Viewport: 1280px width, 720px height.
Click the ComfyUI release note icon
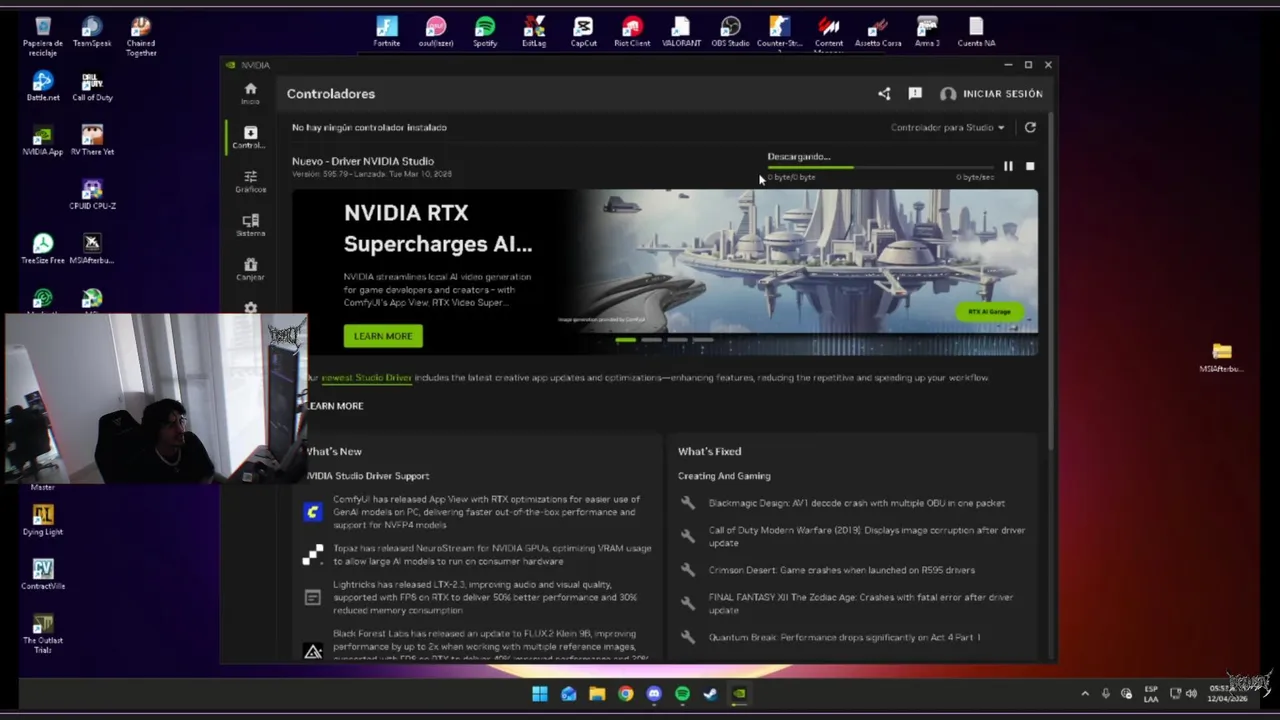[313, 512]
